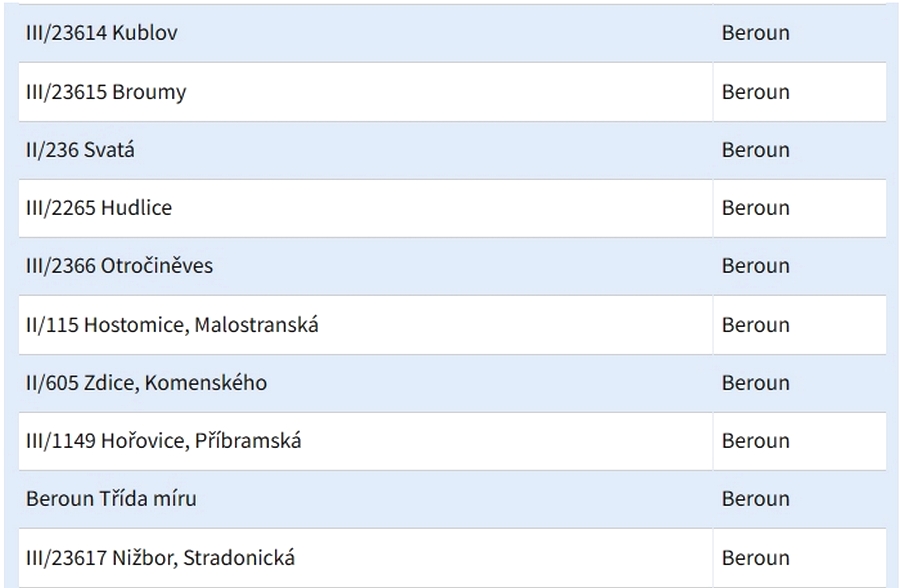Click Beroun district in the Kublov row
900x588 pixels.
coord(756,33)
